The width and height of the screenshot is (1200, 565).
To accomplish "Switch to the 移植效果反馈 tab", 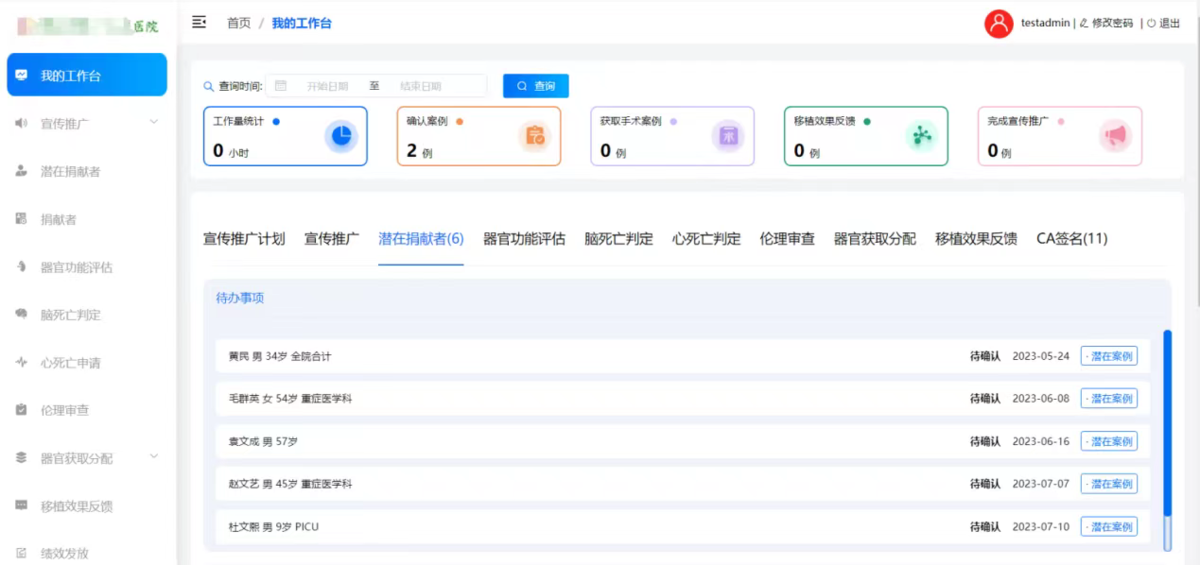I will (x=976, y=239).
